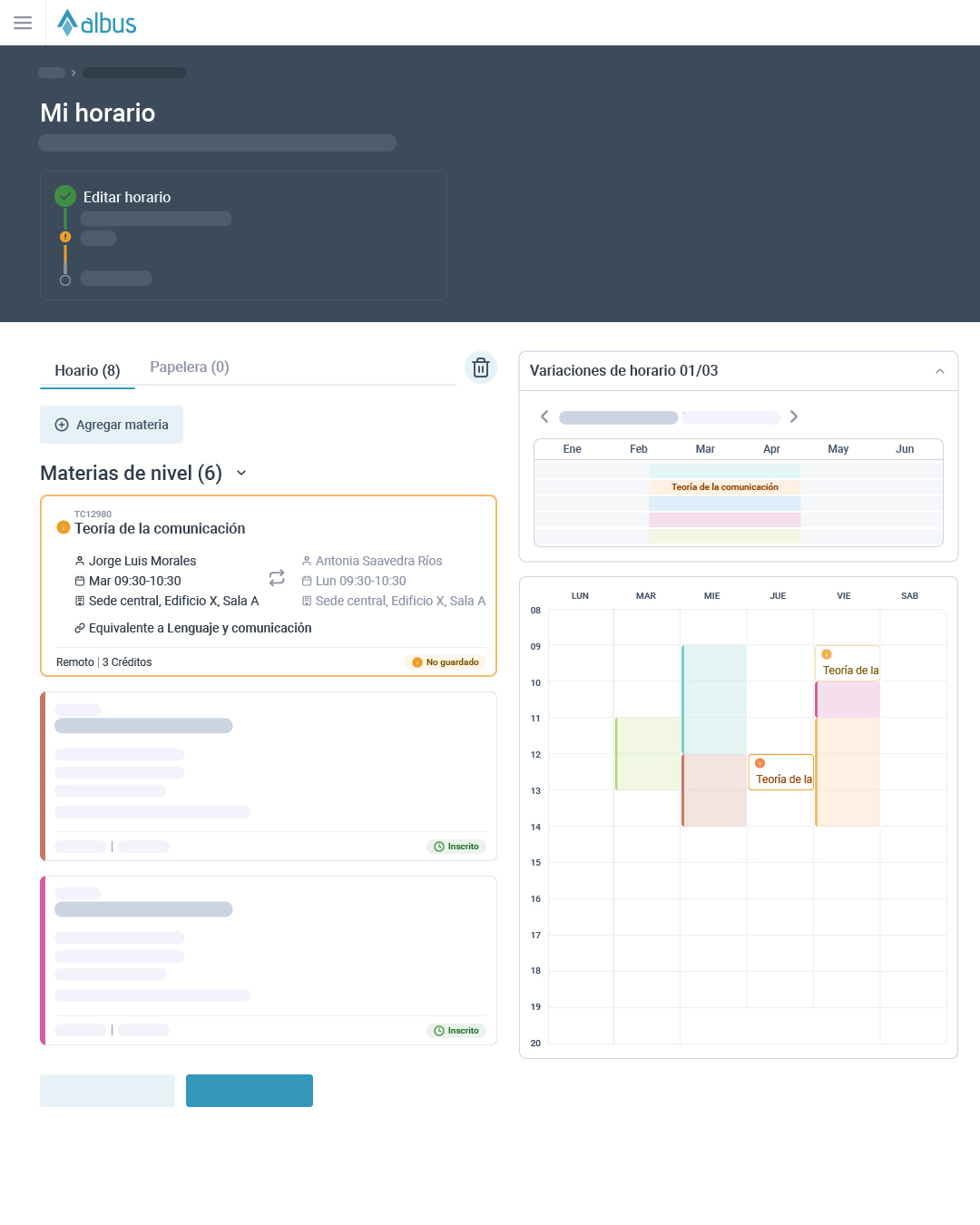Click the Agregar materia button
Screen dimensions: 980x1225
click(112, 425)
